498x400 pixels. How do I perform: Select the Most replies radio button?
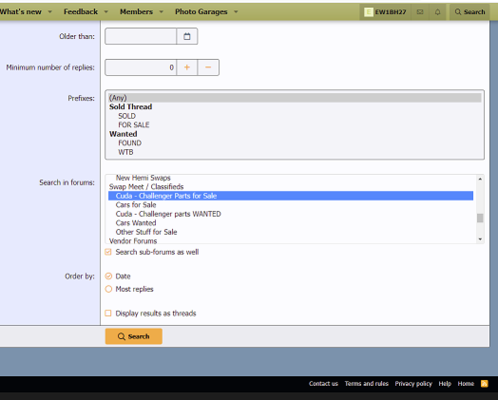[108, 289]
